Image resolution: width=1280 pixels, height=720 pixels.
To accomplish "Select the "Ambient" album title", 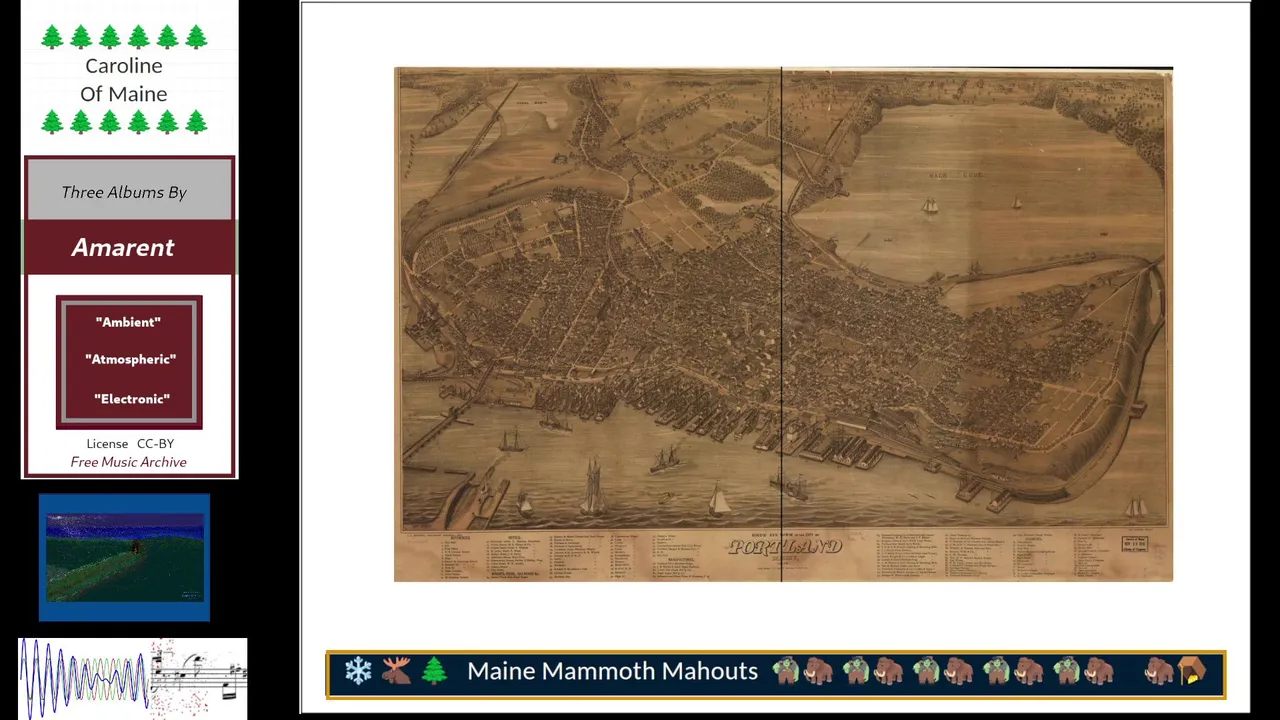I will coord(128,322).
